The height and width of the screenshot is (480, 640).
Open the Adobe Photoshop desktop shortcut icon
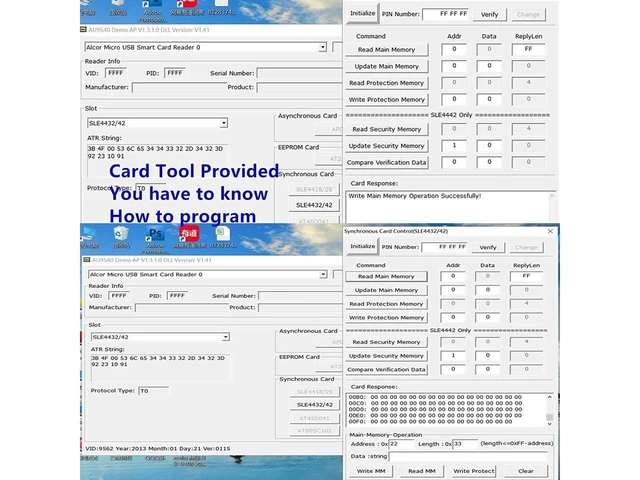(155, 235)
